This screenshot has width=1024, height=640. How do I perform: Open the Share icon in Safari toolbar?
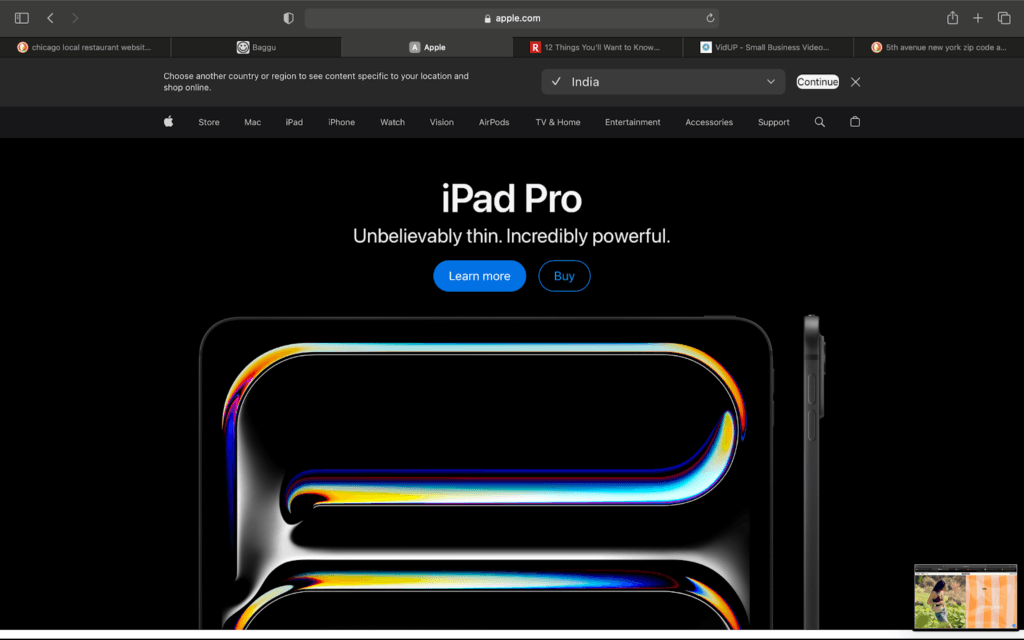click(x=953, y=18)
